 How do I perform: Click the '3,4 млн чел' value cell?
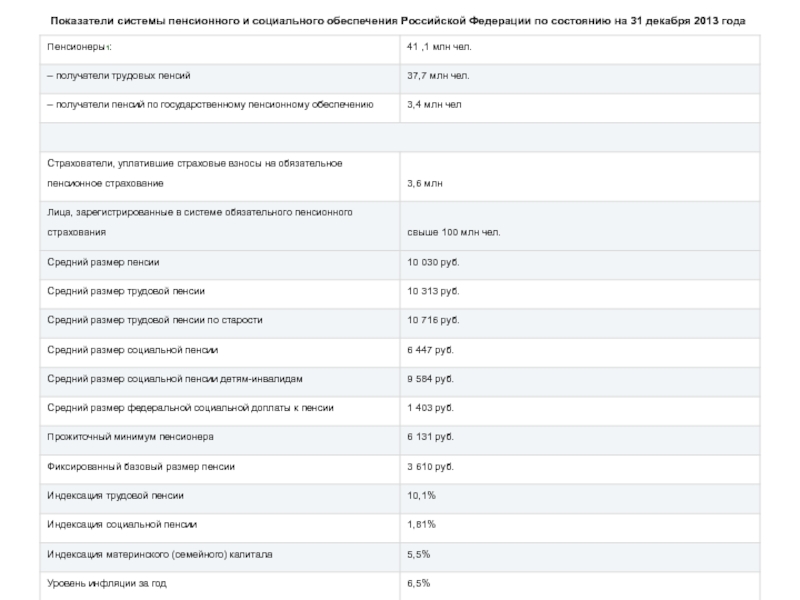(434, 103)
